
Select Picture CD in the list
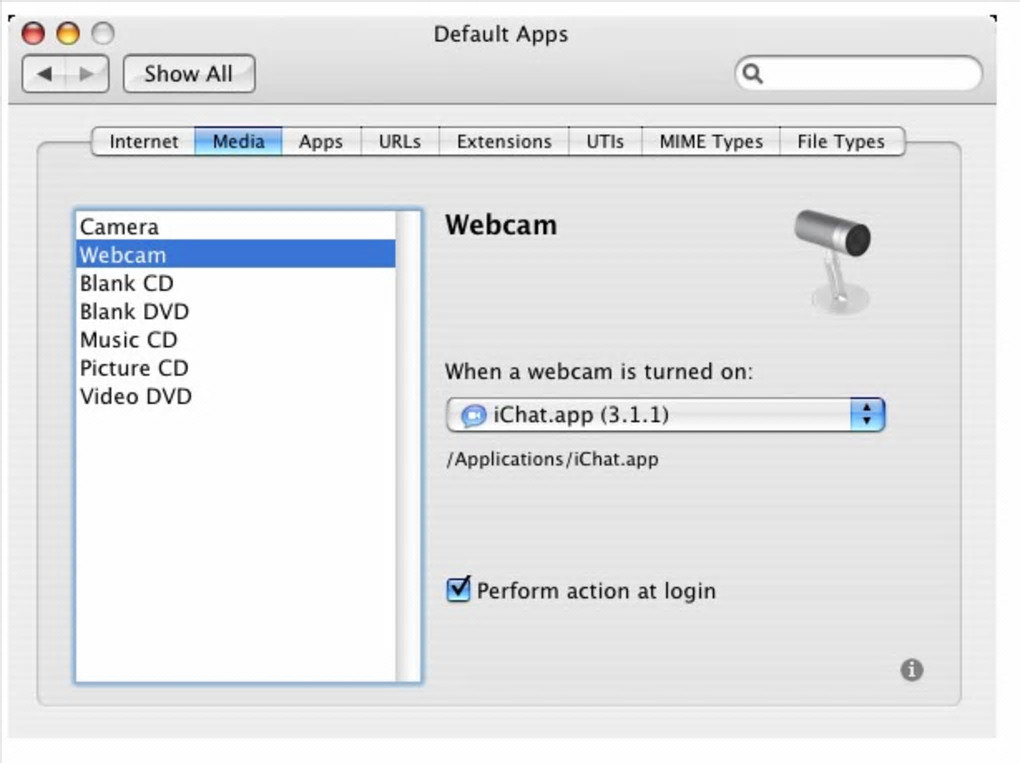(235, 368)
